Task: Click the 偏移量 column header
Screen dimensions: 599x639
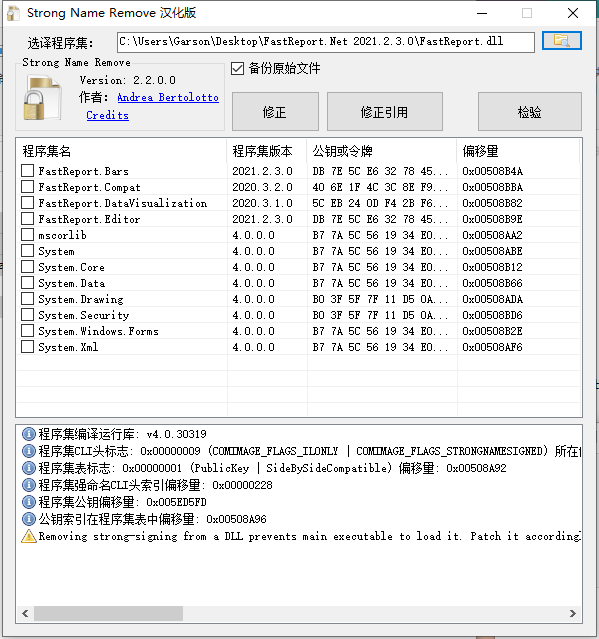Action: tap(518, 151)
